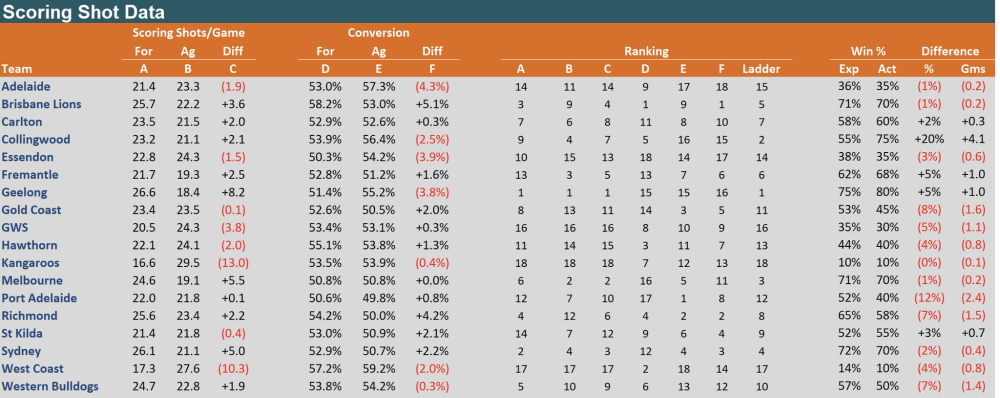
Task: Click the Scoring Shot Data title
Action: (84, 11)
